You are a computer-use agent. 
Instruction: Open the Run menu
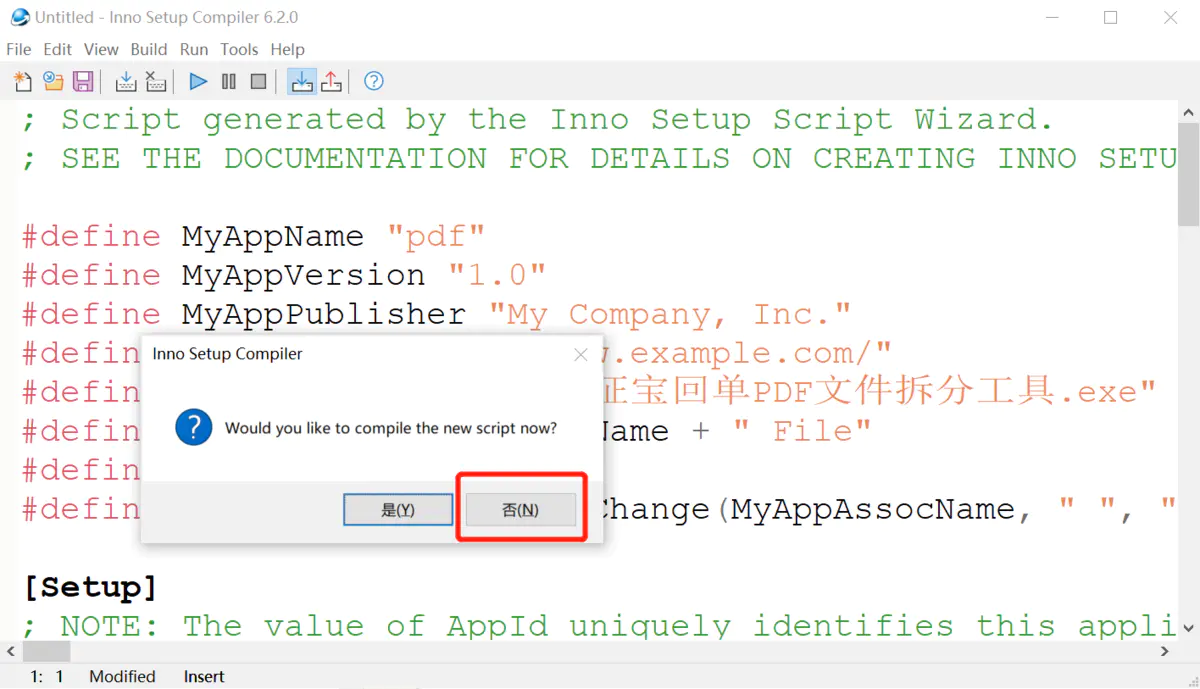pyautogui.click(x=194, y=49)
